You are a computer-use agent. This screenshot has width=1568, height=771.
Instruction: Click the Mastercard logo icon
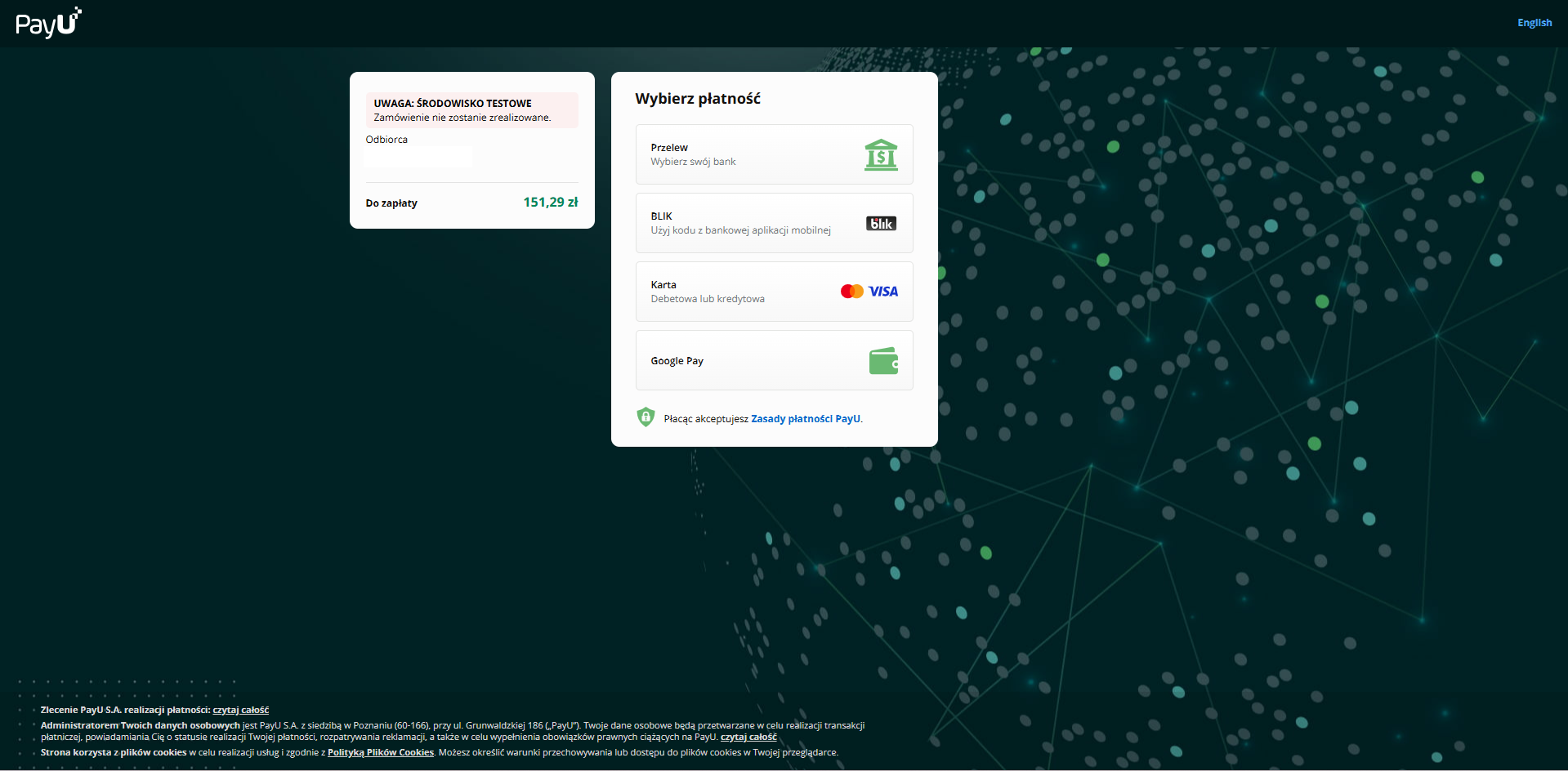coord(852,292)
